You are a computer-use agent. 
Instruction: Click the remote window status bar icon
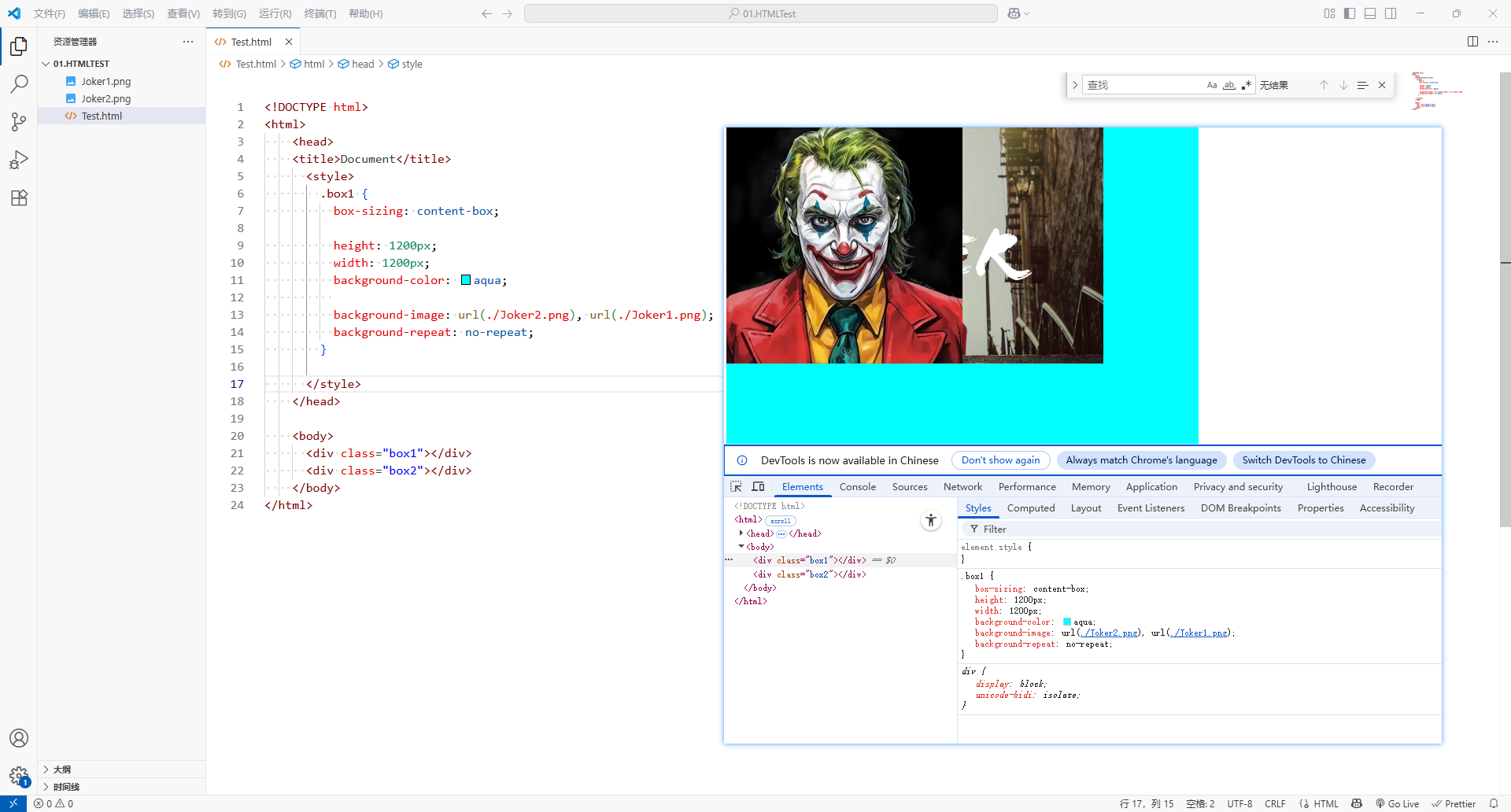point(13,803)
